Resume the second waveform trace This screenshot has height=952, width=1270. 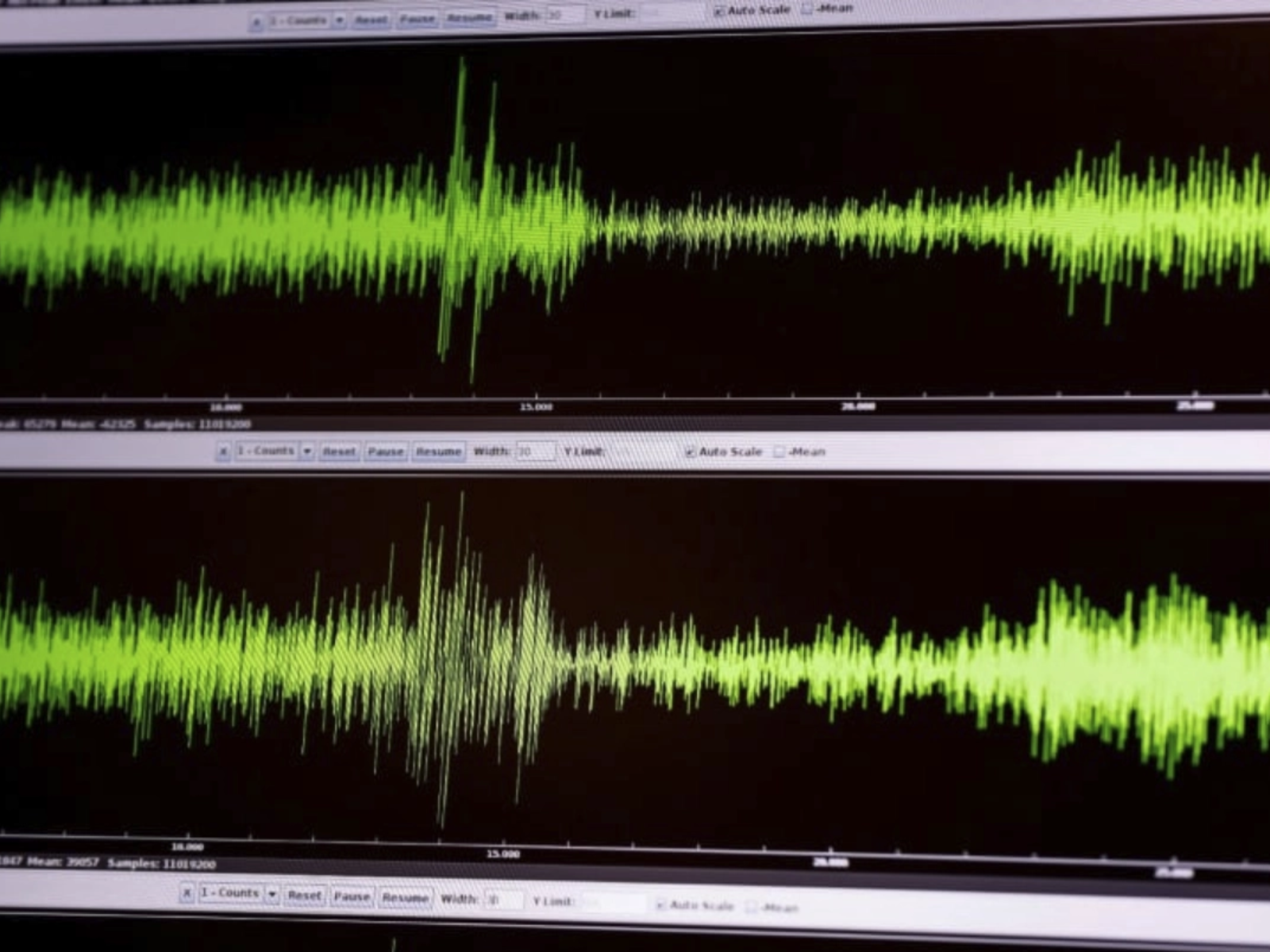coord(438,451)
